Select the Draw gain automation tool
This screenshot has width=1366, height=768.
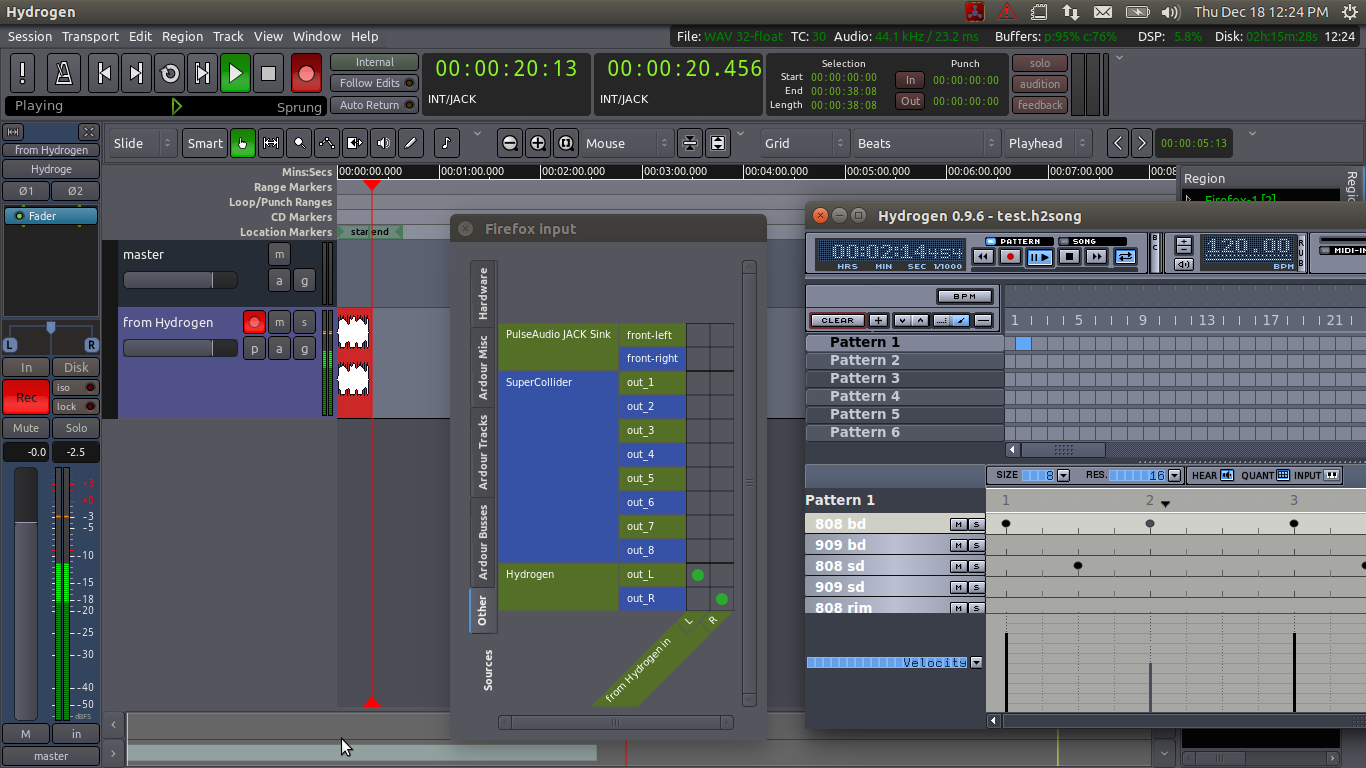point(327,143)
